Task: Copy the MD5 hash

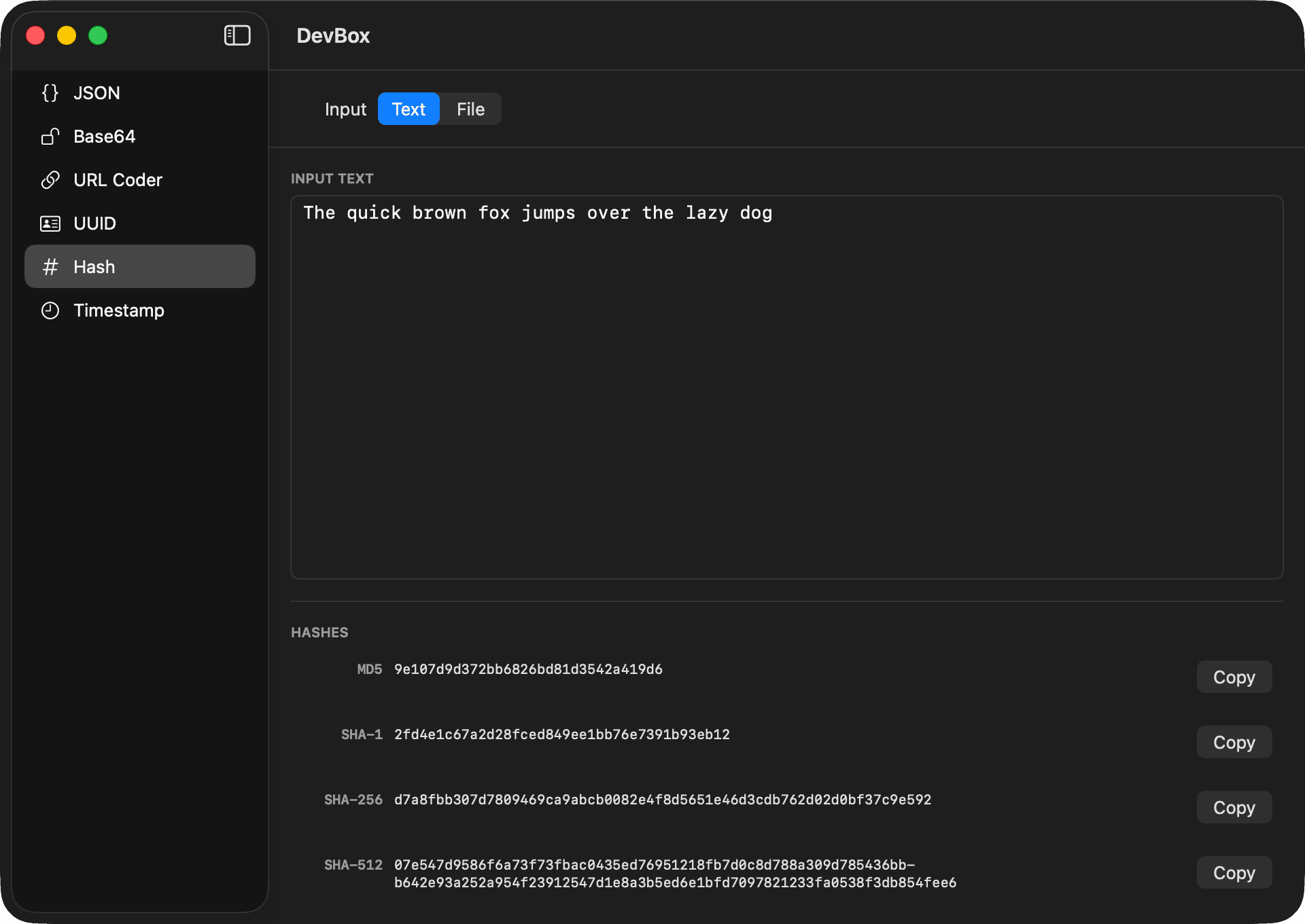Action: pos(1234,677)
